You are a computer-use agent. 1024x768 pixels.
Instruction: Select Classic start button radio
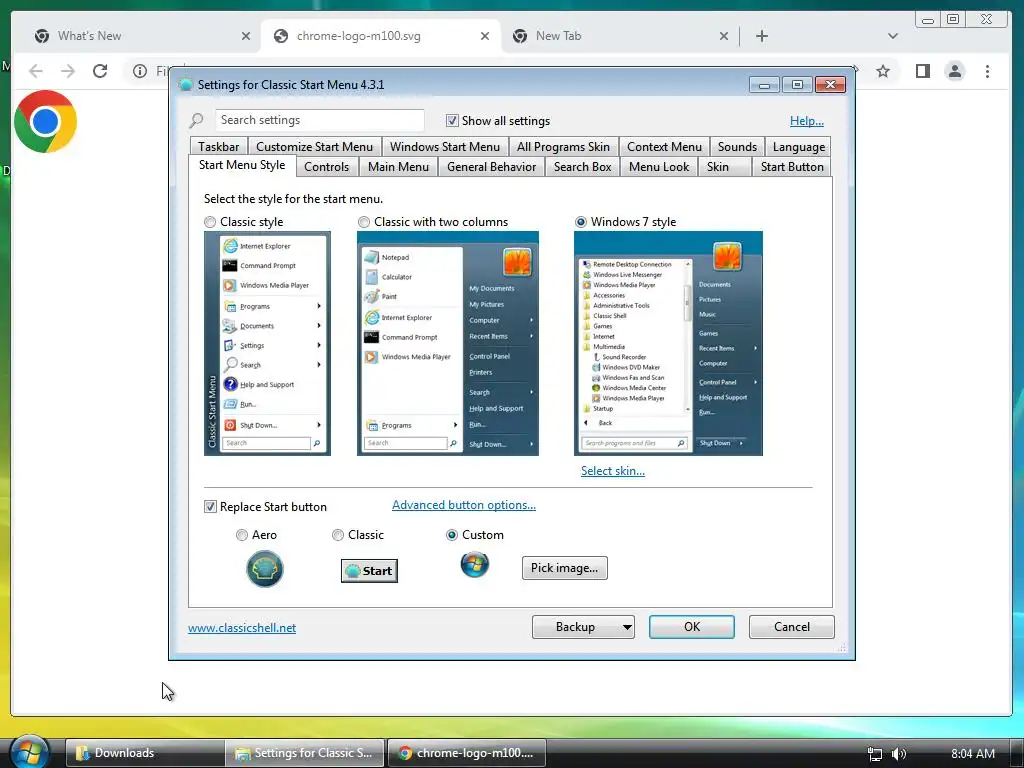pos(338,535)
